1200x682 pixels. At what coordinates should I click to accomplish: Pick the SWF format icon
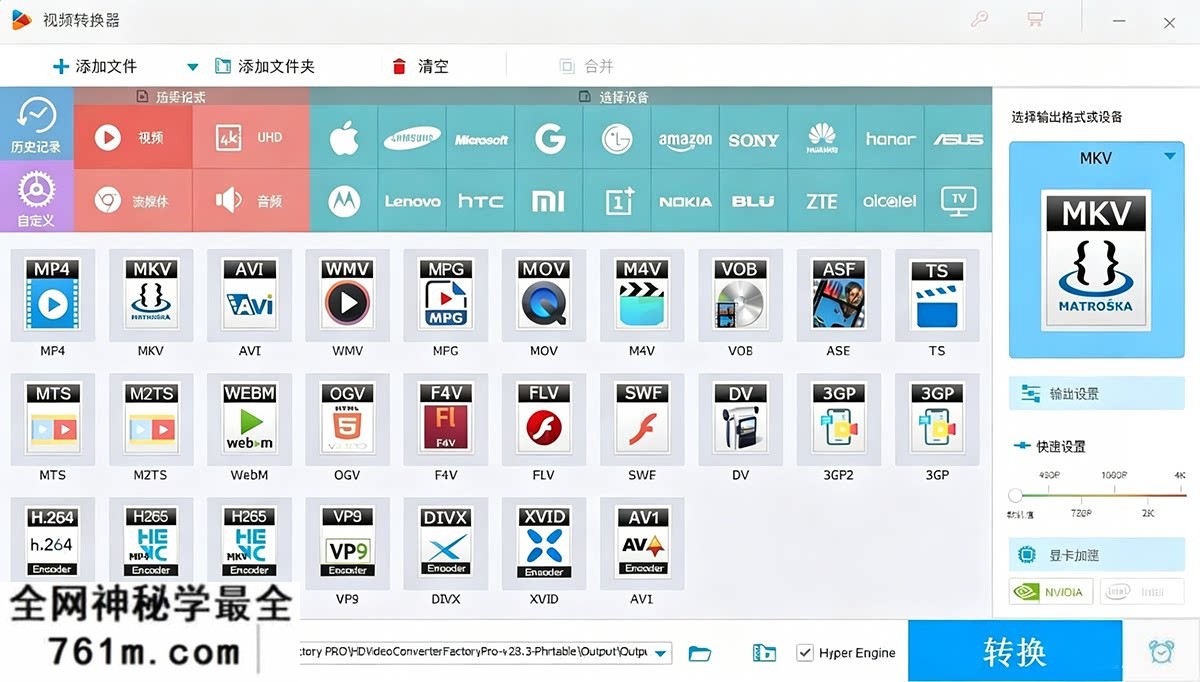point(641,418)
